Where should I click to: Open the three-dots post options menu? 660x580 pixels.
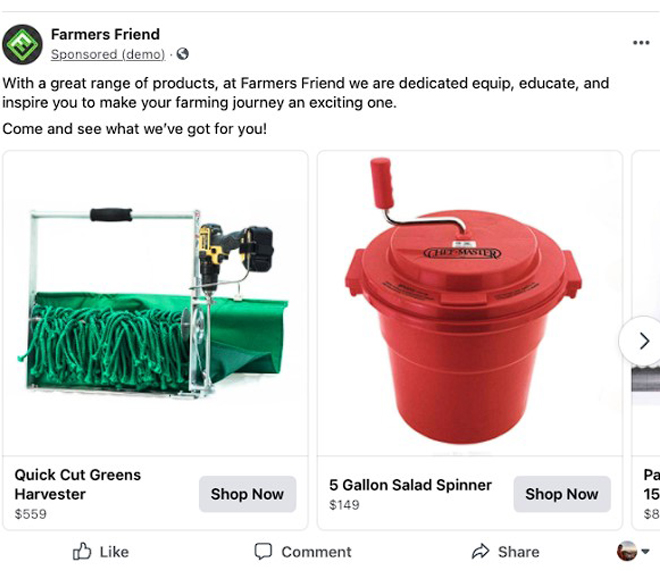(x=641, y=43)
